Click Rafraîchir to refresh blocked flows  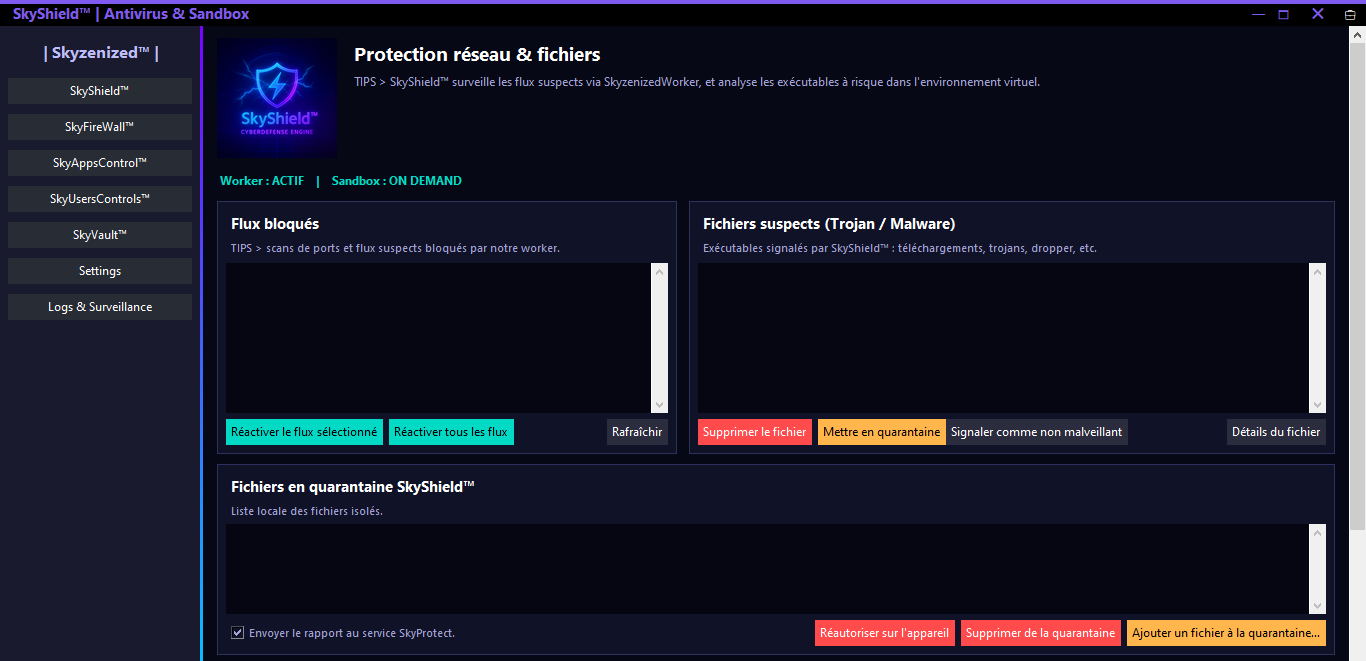637,432
